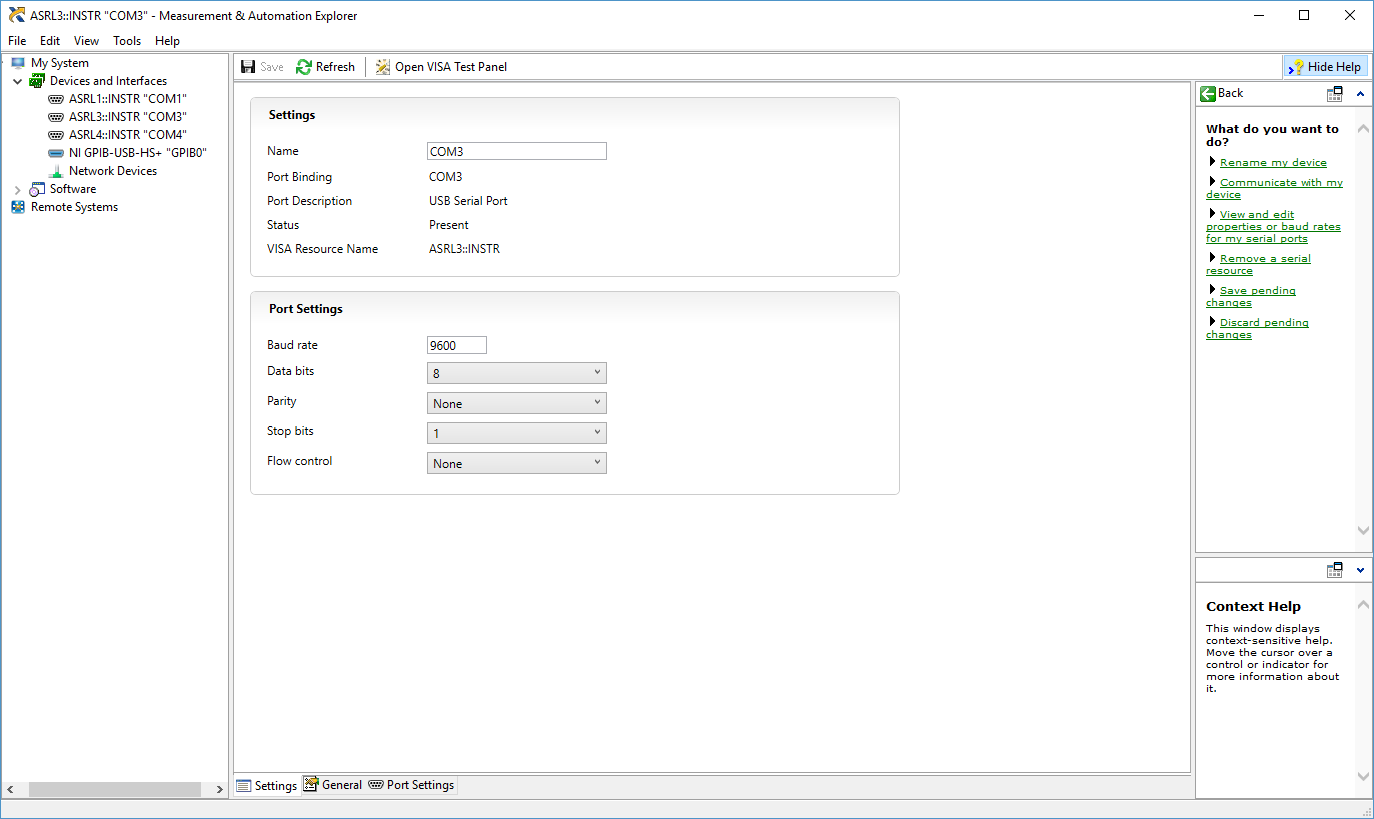Click the layout icon in Context Help header
The height and width of the screenshot is (819, 1374).
(1334, 570)
